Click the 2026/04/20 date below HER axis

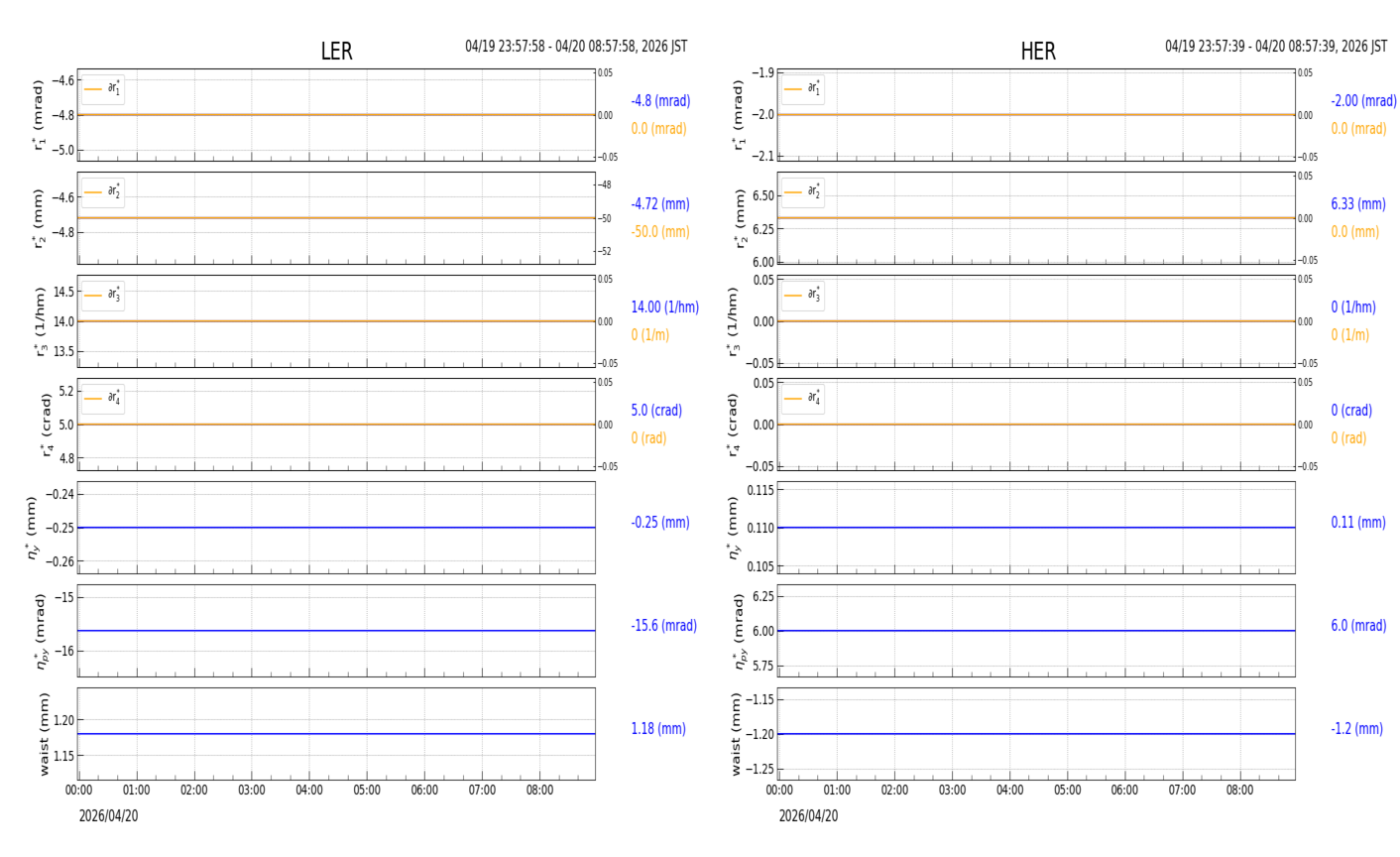click(809, 816)
